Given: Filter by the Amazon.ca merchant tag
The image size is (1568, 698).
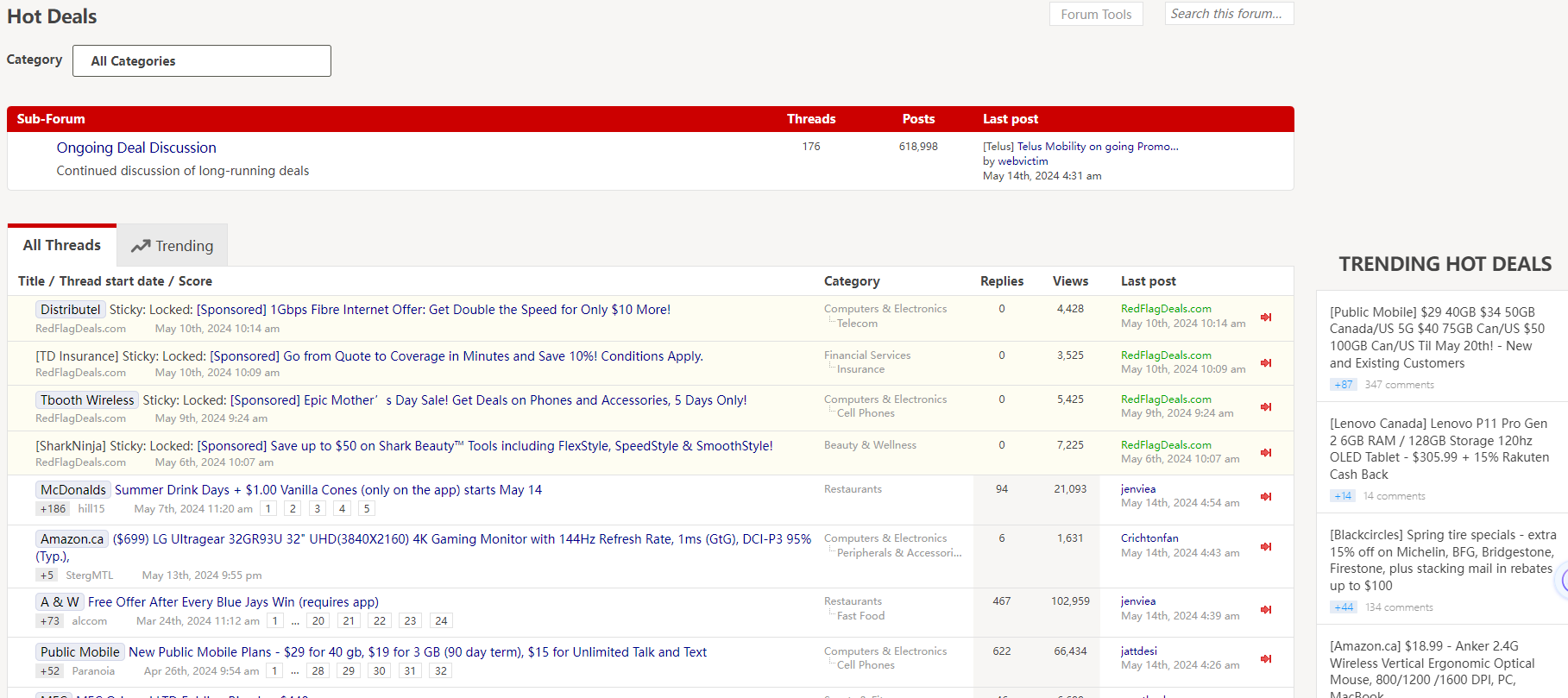Looking at the screenshot, I should tap(72, 539).
